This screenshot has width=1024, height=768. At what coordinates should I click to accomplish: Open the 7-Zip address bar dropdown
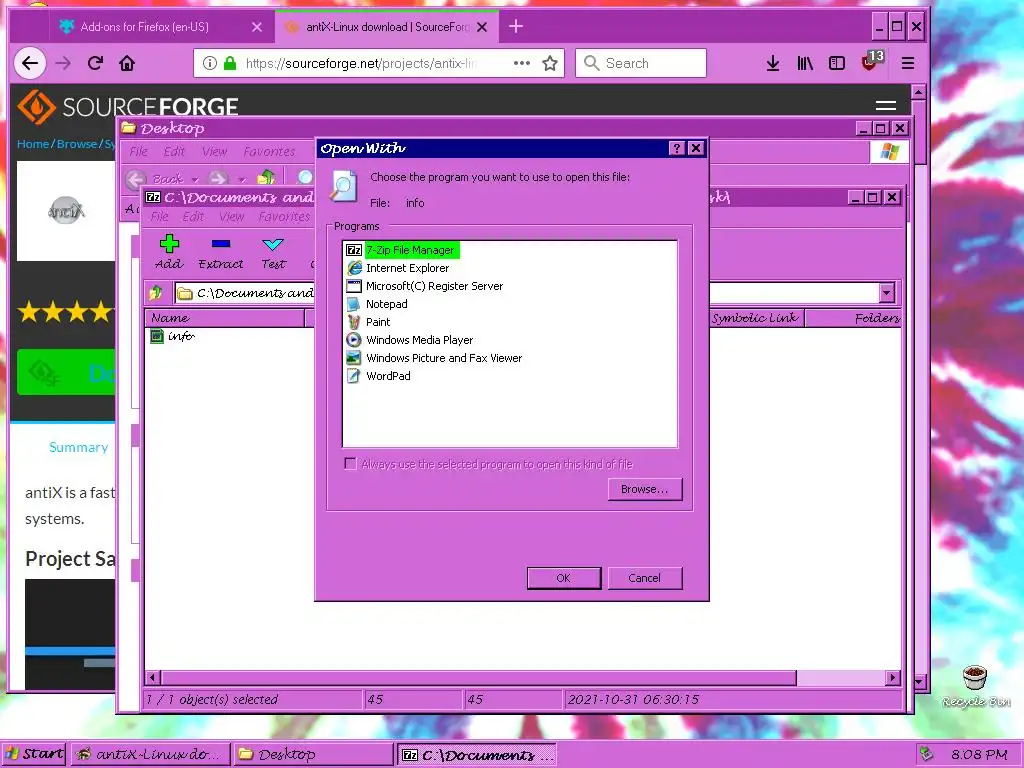(886, 293)
